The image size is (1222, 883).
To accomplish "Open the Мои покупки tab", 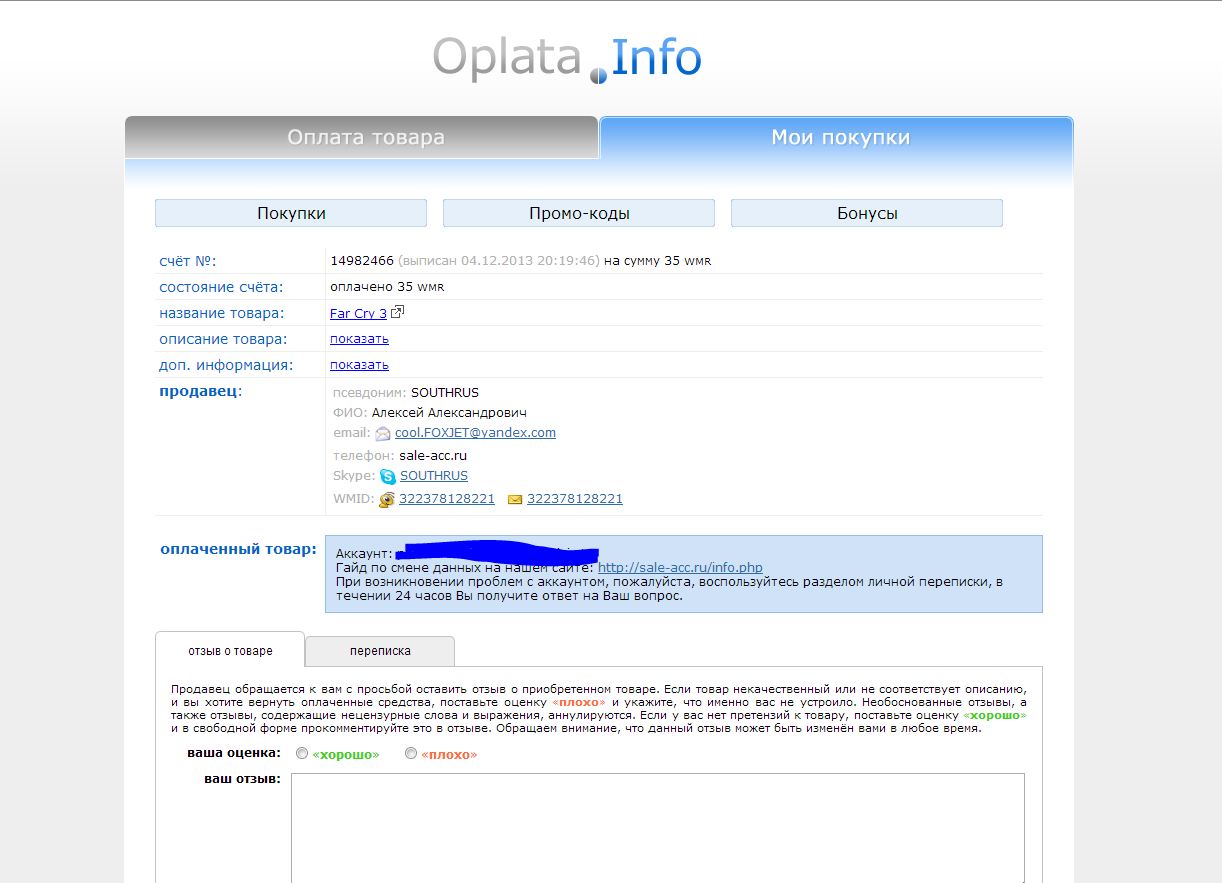I will (839, 138).
